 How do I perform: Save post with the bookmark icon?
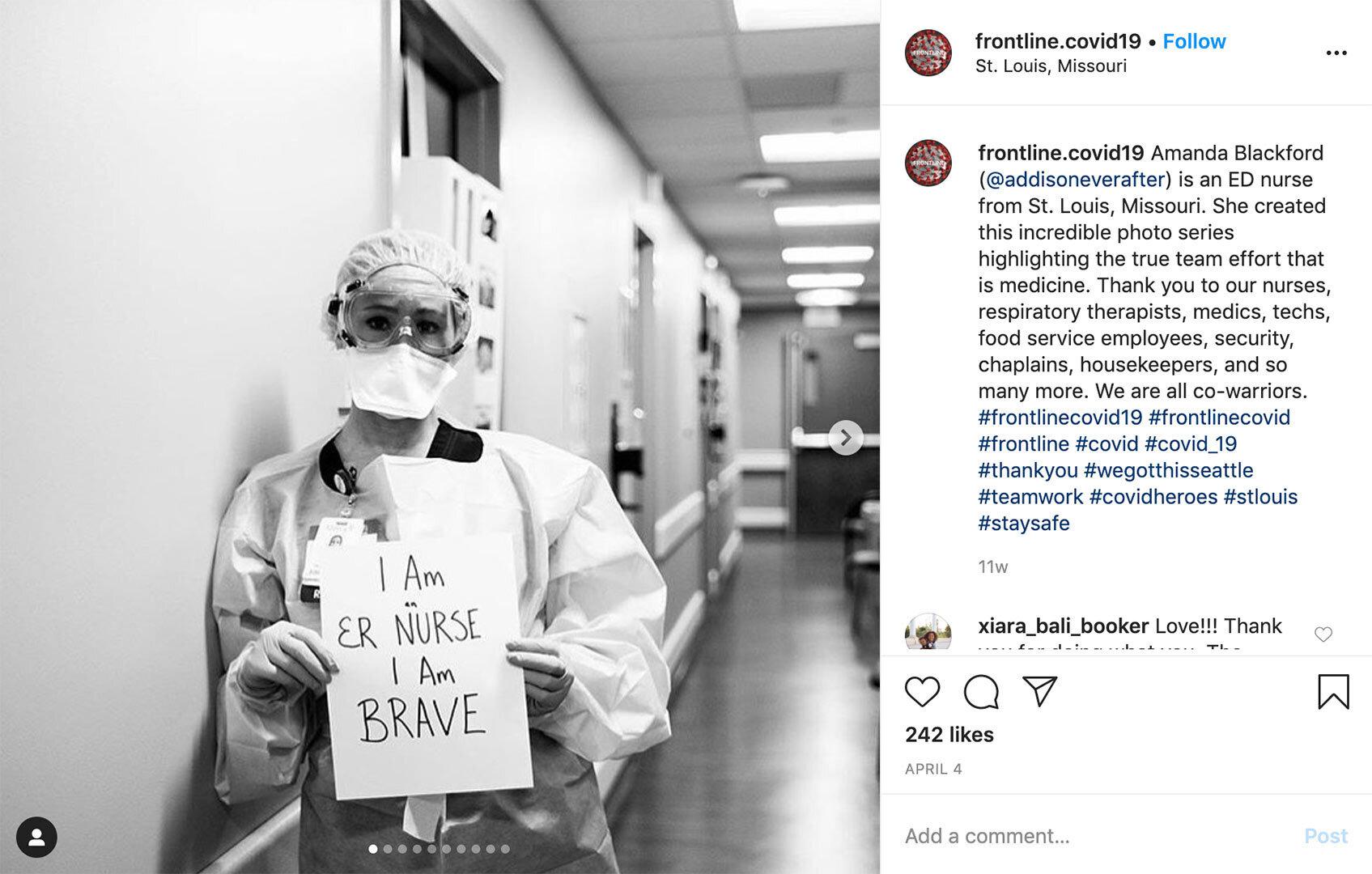click(1333, 692)
